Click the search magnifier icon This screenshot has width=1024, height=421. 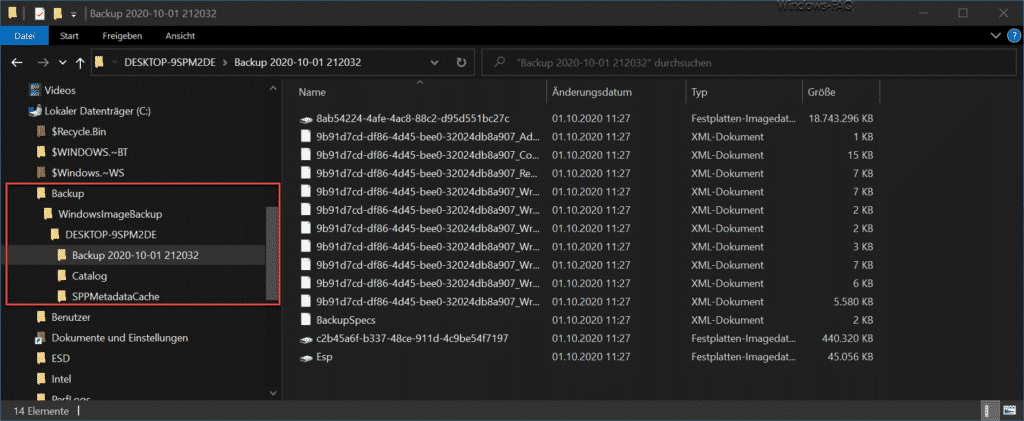point(500,63)
